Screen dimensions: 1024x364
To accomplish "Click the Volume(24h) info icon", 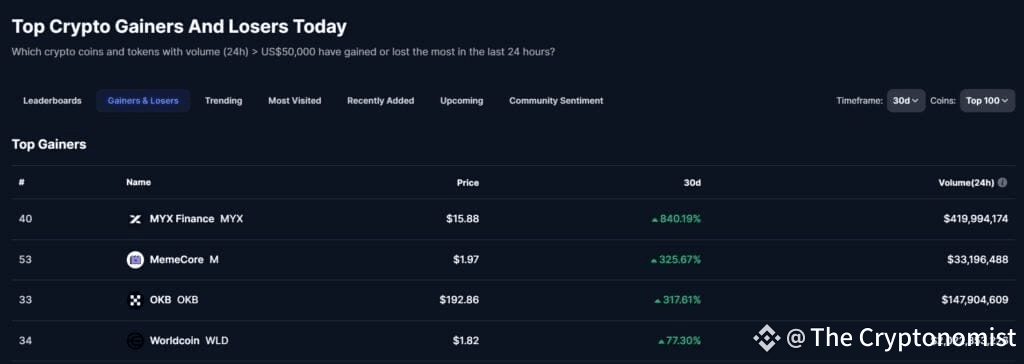I will pos(1002,183).
